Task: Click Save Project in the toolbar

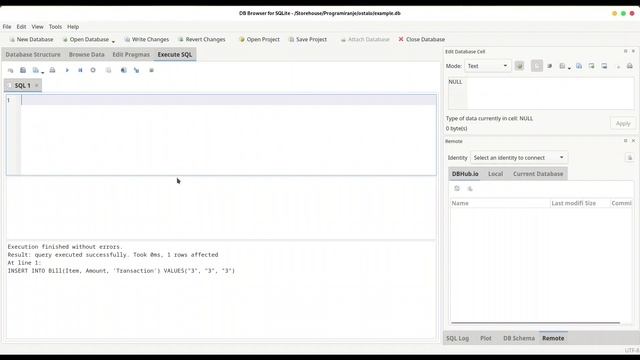Action: click(x=308, y=39)
